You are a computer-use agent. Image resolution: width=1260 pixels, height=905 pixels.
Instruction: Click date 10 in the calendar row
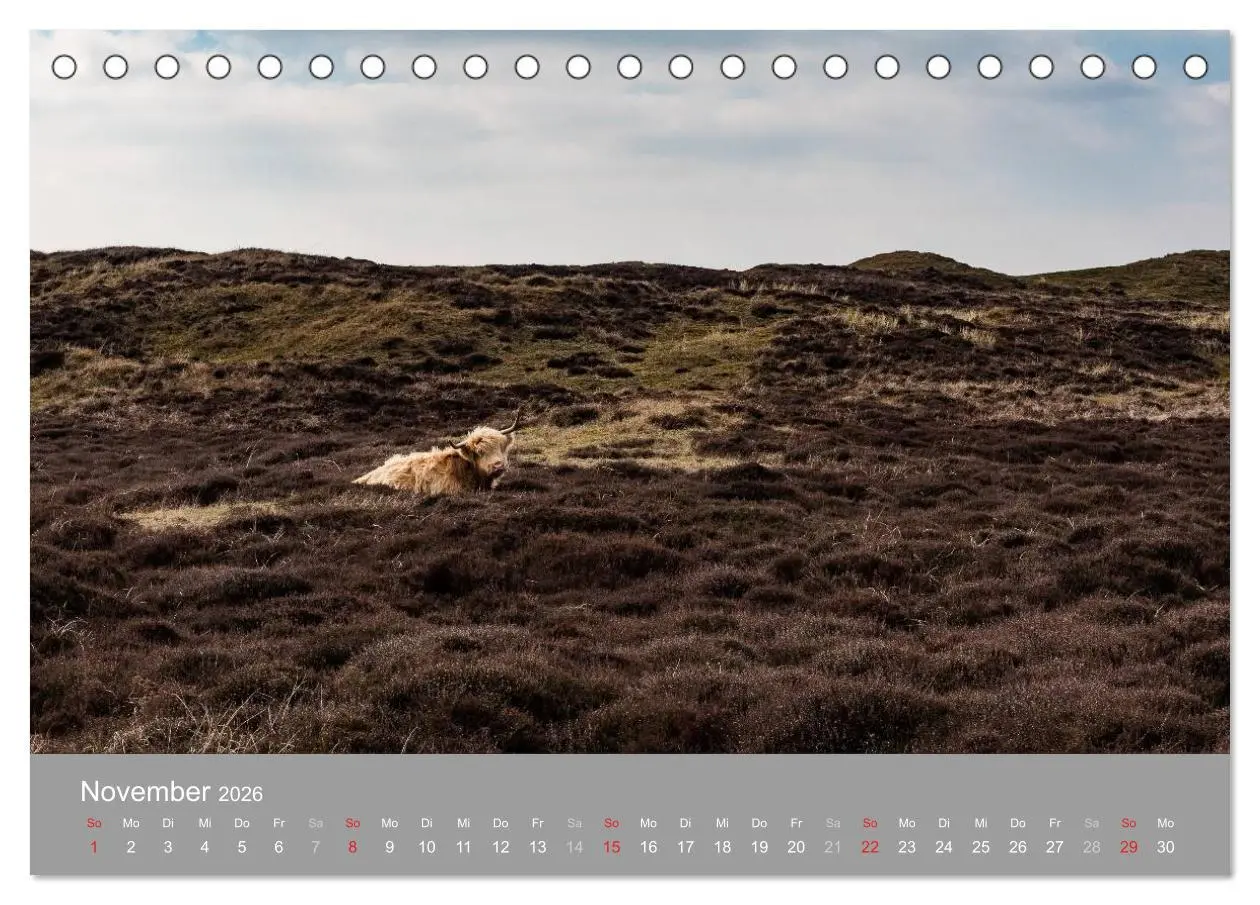[x=427, y=847]
